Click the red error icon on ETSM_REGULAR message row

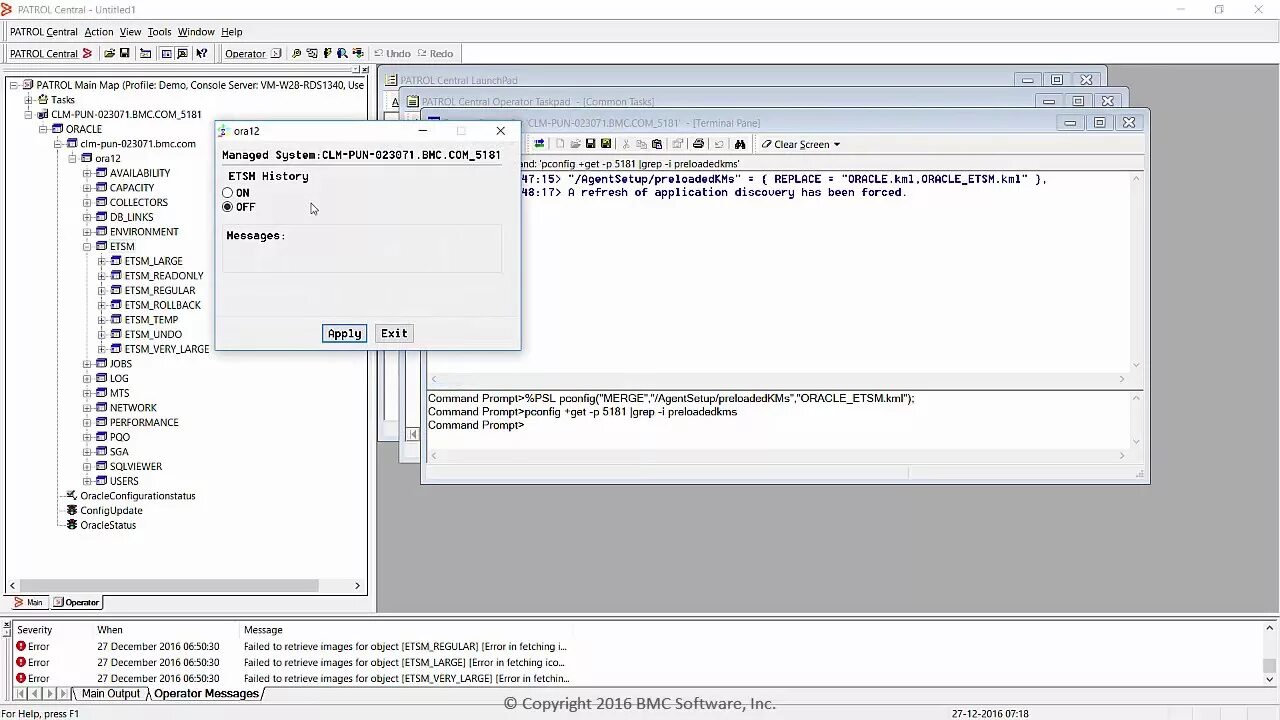tap(21, 646)
